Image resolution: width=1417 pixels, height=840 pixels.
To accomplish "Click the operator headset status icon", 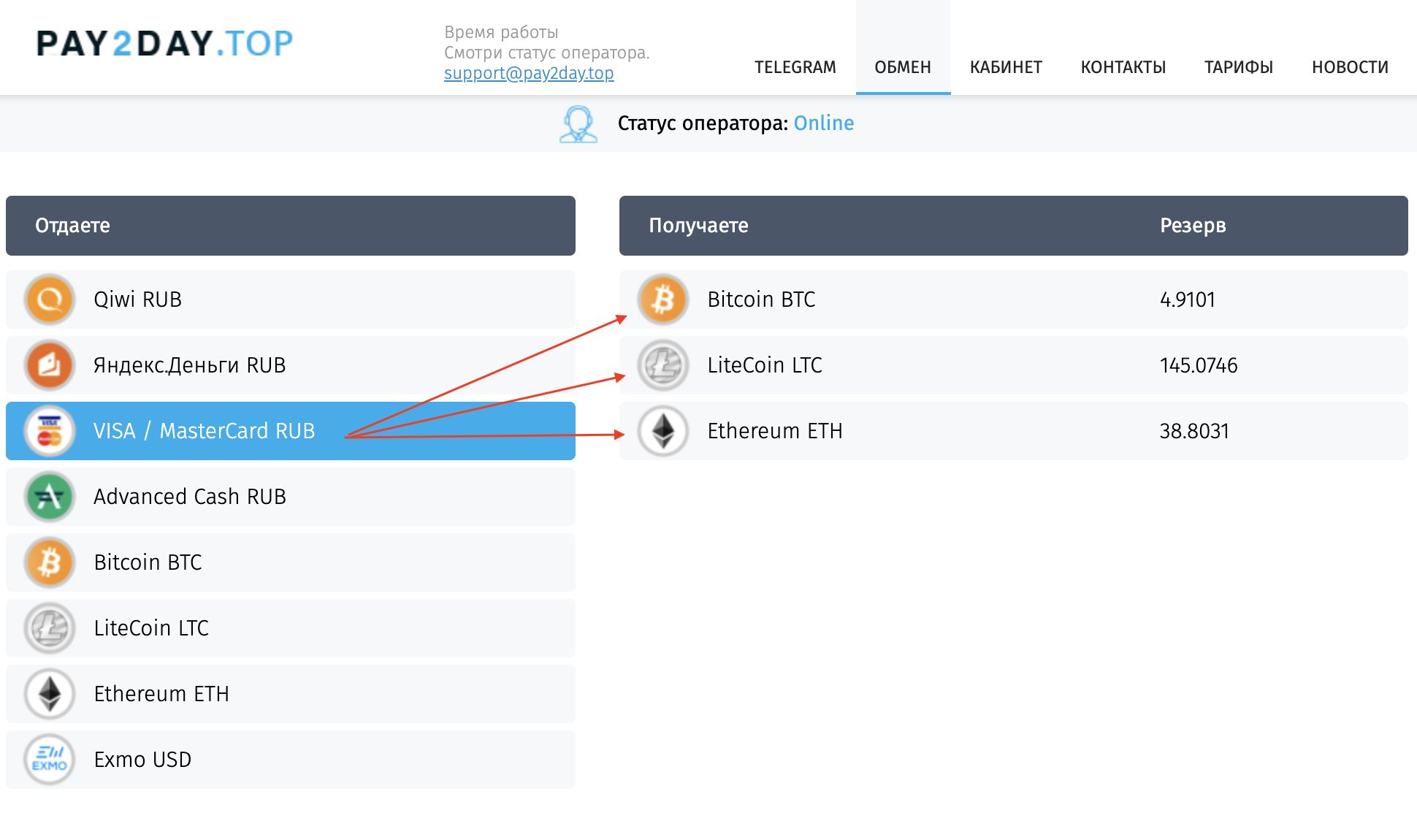I will pos(578,124).
